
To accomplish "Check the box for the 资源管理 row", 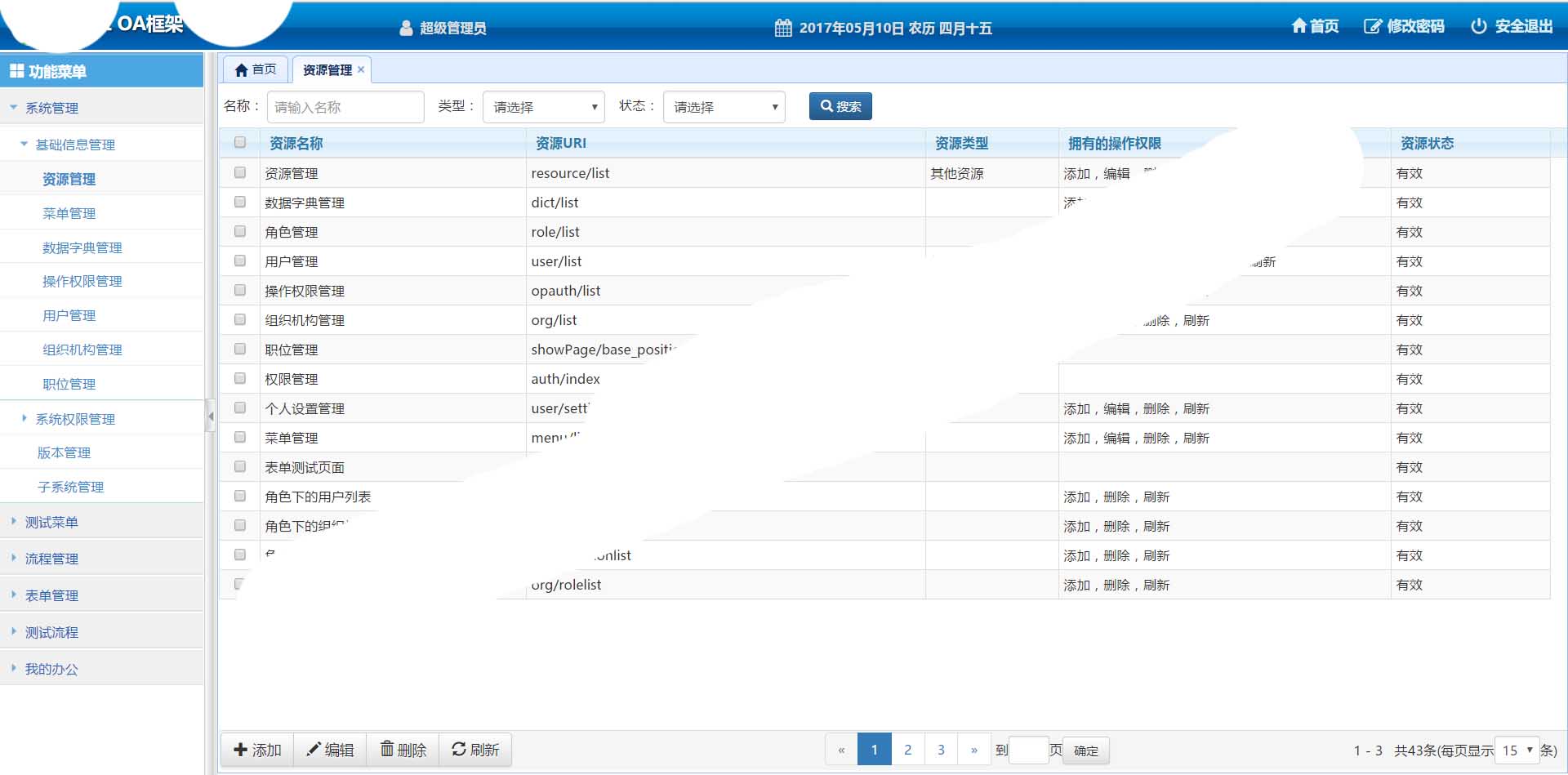I will point(240,172).
